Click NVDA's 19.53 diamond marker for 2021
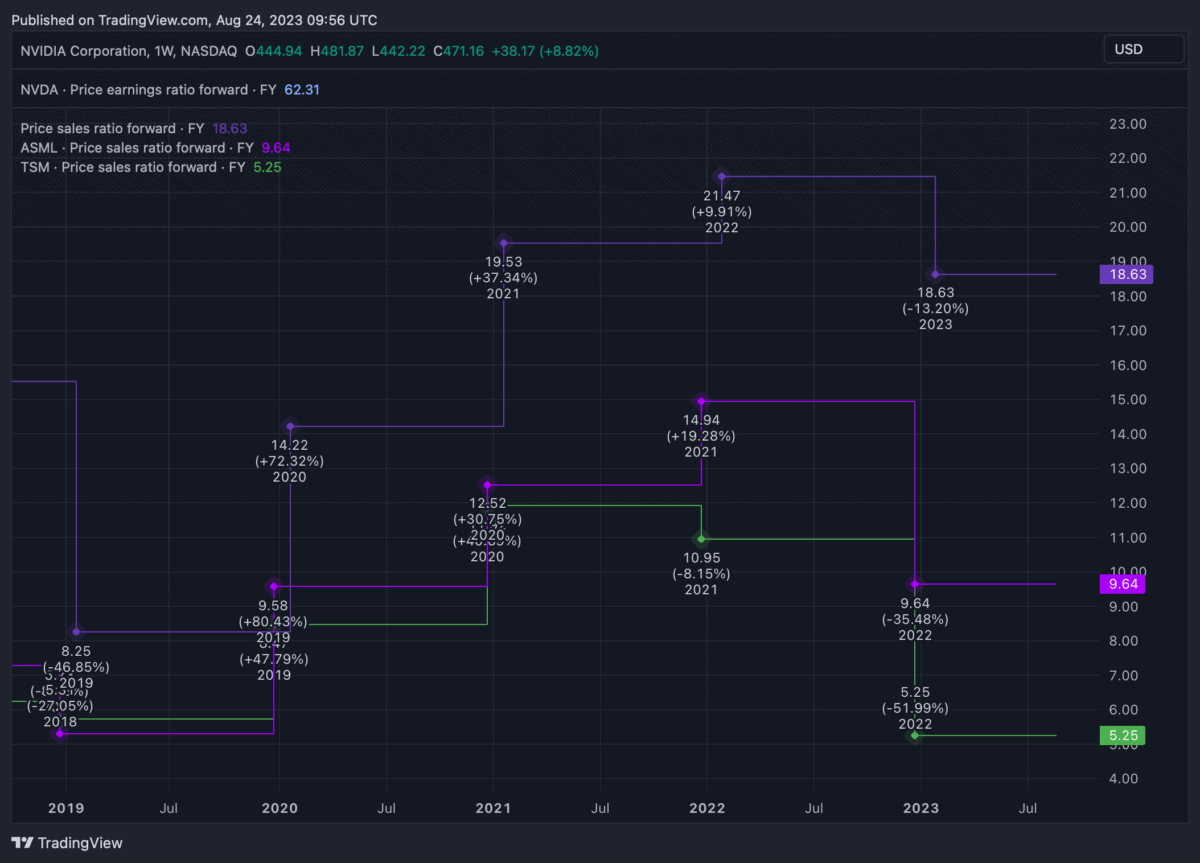This screenshot has height=863, width=1200. (x=504, y=243)
